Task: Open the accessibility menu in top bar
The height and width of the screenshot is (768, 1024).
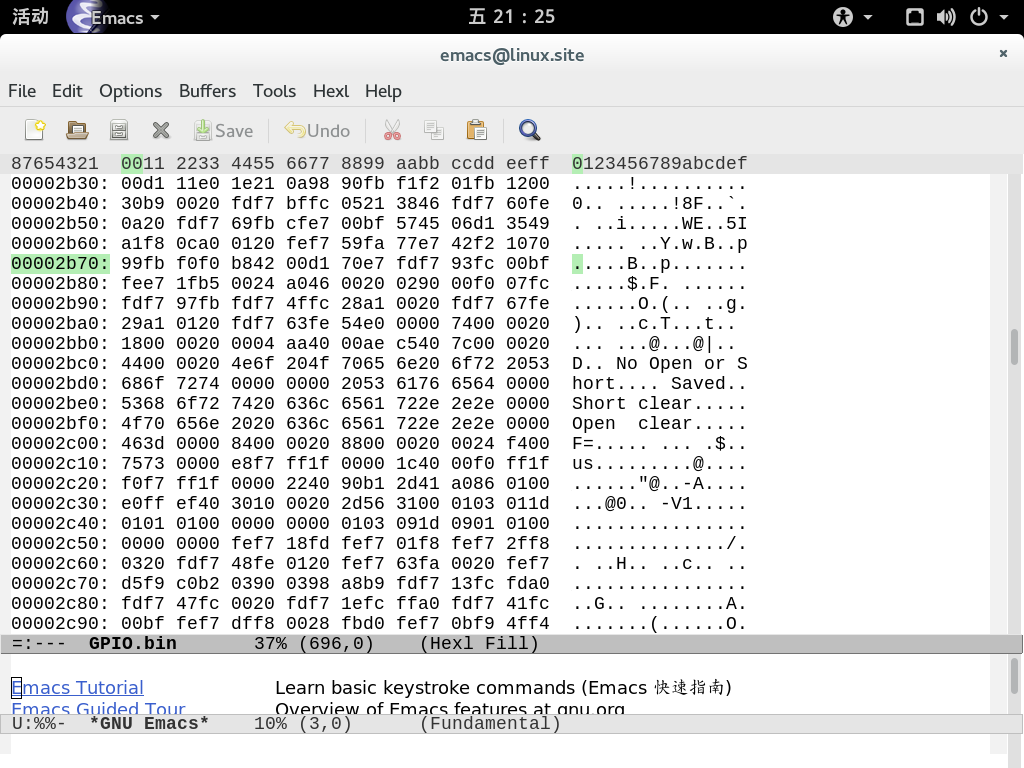Action: (852, 17)
